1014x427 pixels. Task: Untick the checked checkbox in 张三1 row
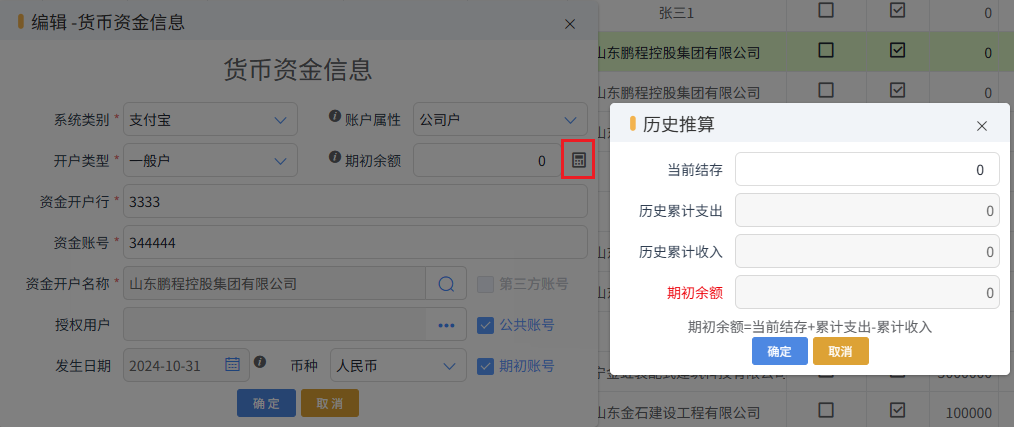tap(898, 9)
